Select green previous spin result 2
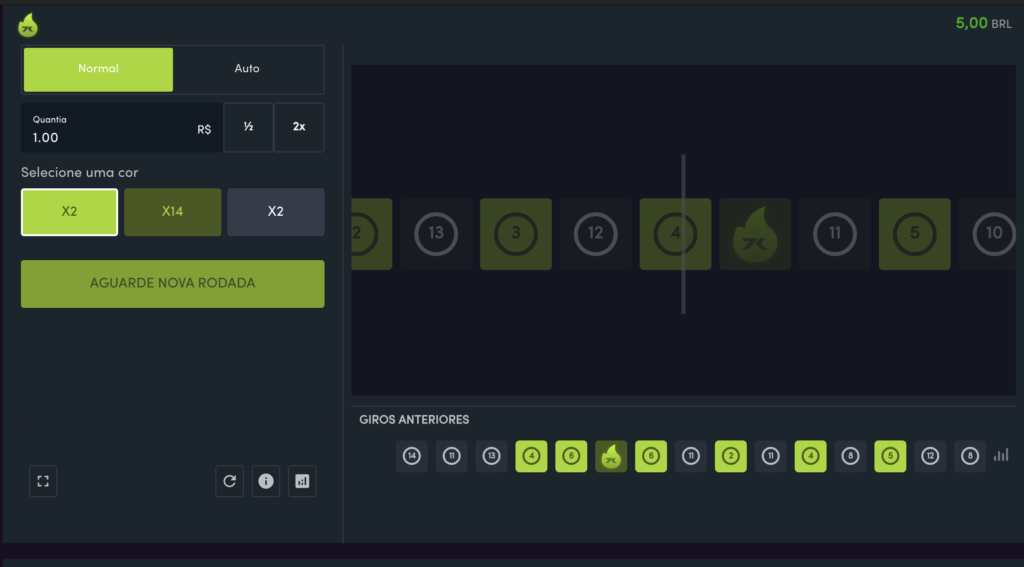The image size is (1024, 567). point(731,456)
